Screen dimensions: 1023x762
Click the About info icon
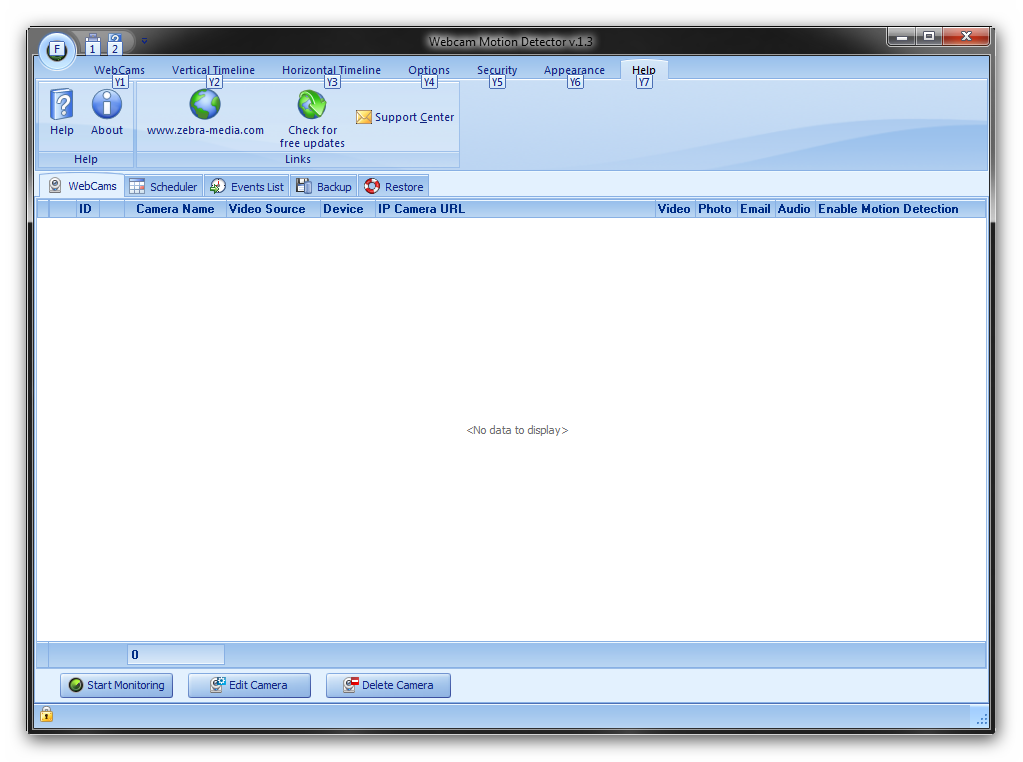coord(107,105)
